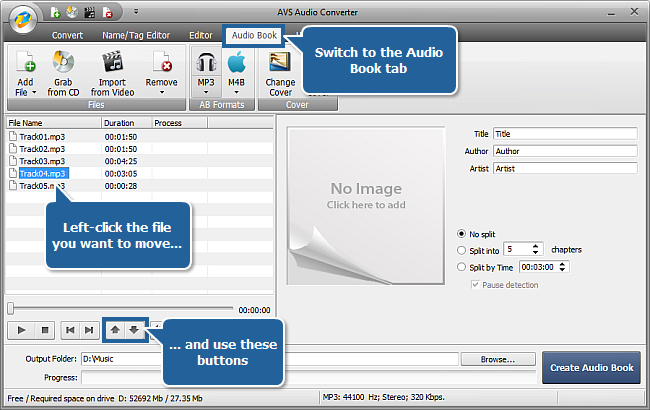
Task: Click the Output Folder path field
Action: click(270, 359)
